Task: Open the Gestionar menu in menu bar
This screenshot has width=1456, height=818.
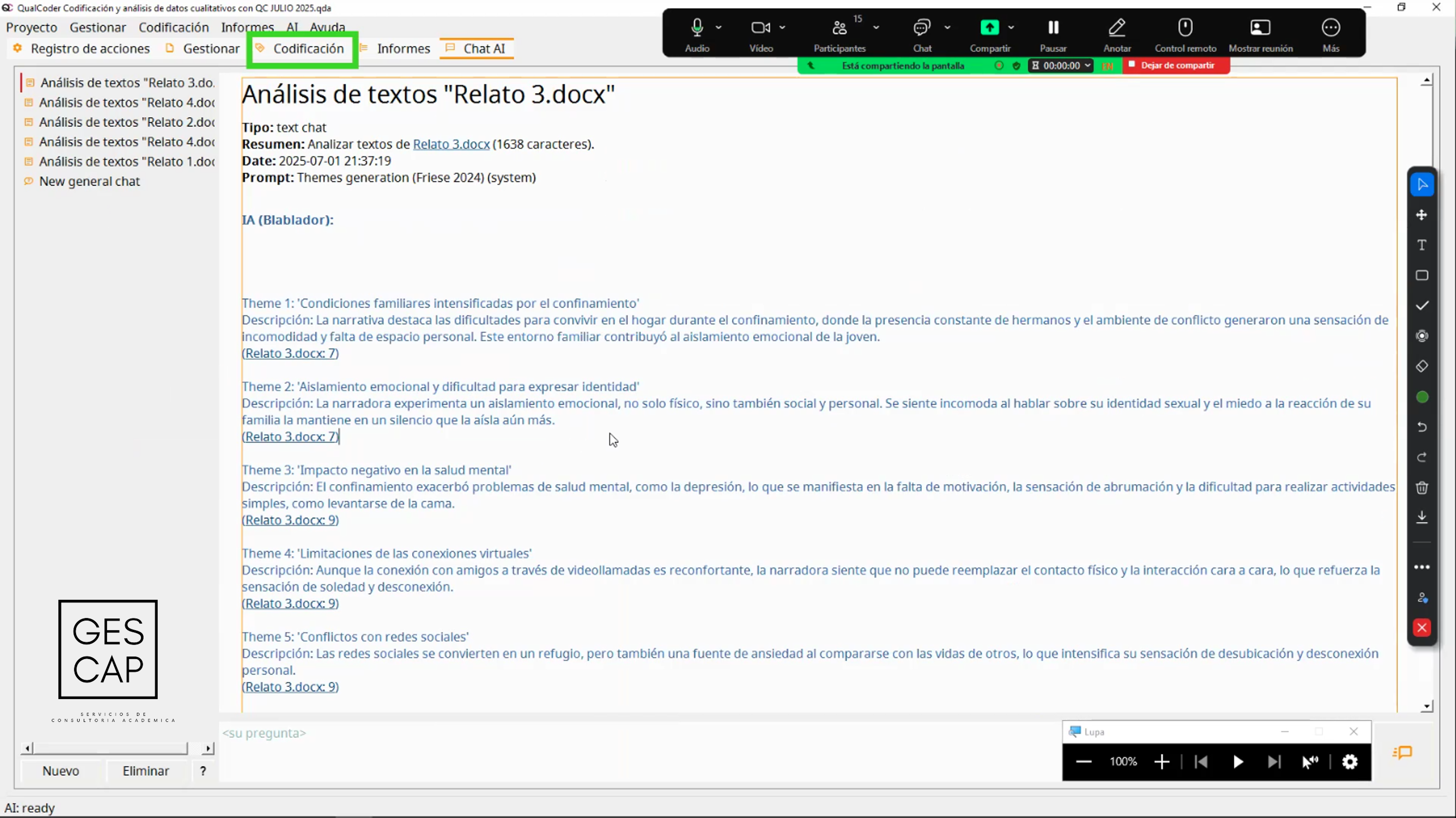Action: (x=98, y=27)
